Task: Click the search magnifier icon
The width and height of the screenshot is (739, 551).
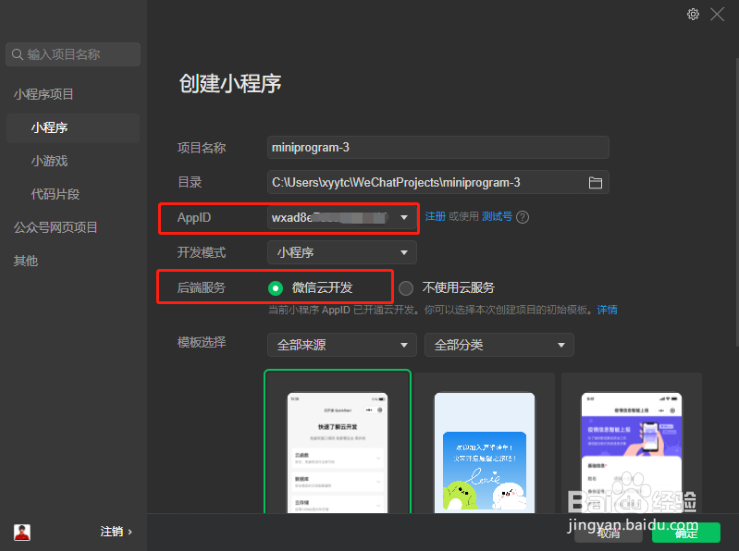Action: tap(17, 55)
